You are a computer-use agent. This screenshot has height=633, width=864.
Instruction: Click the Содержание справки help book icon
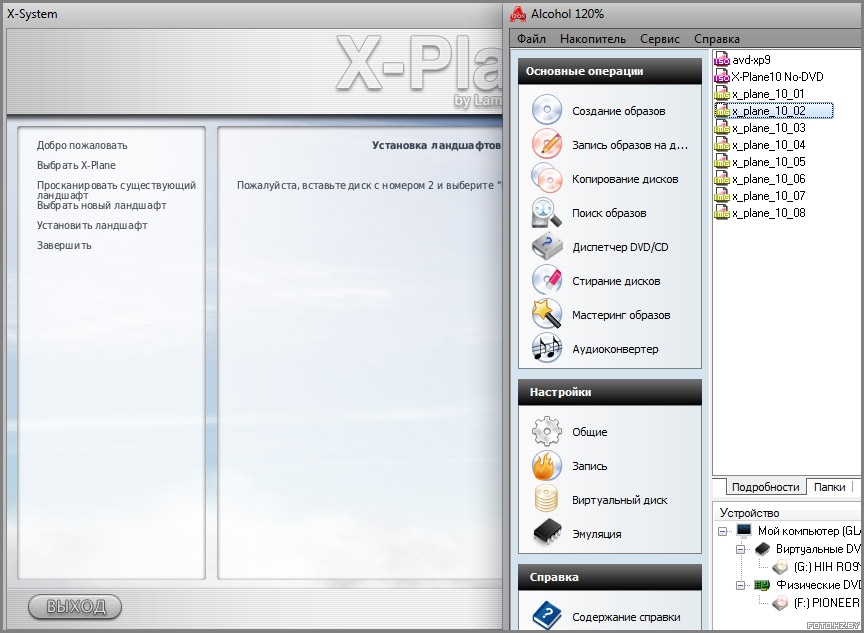tap(547, 616)
